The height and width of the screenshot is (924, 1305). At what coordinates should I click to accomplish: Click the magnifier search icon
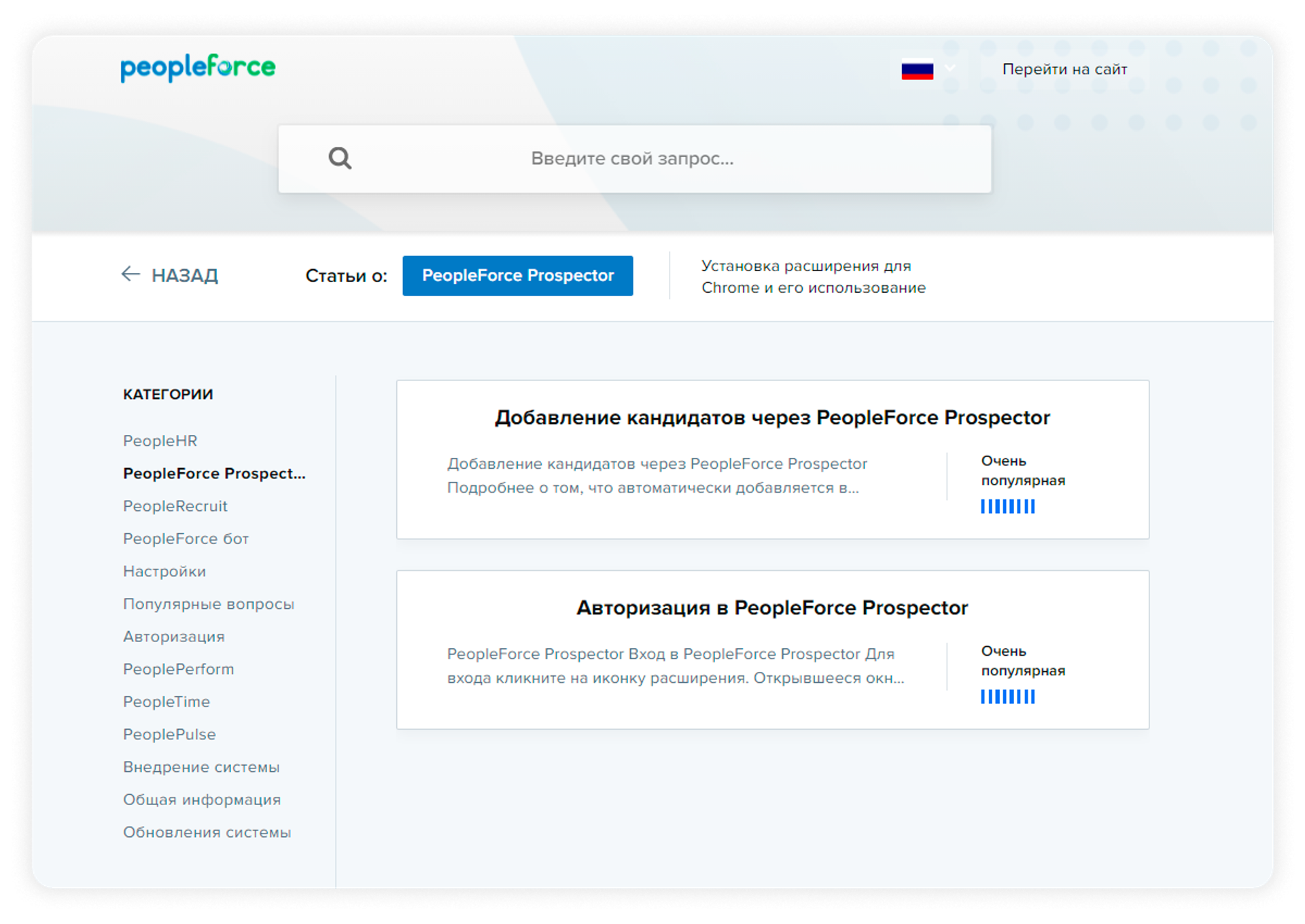(x=340, y=158)
